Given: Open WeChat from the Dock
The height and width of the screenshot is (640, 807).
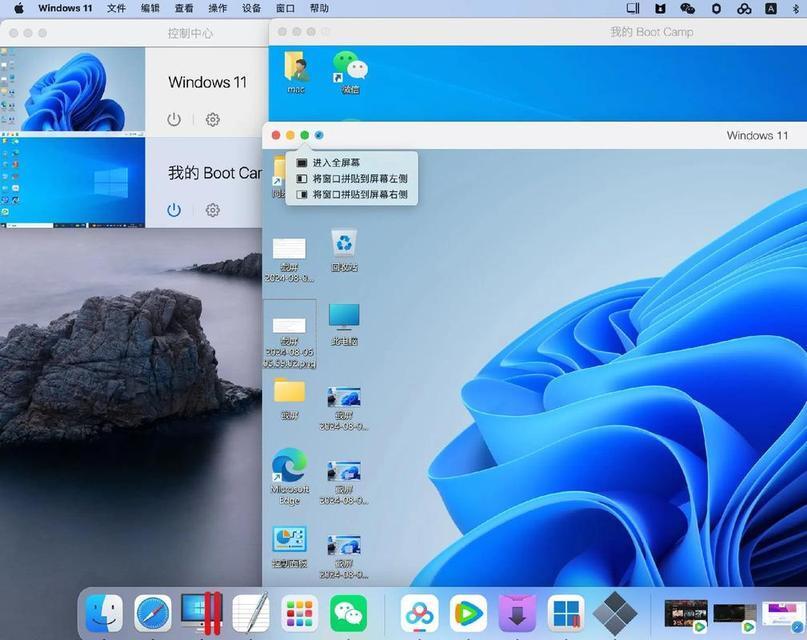Looking at the screenshot, I should point(348,612).
